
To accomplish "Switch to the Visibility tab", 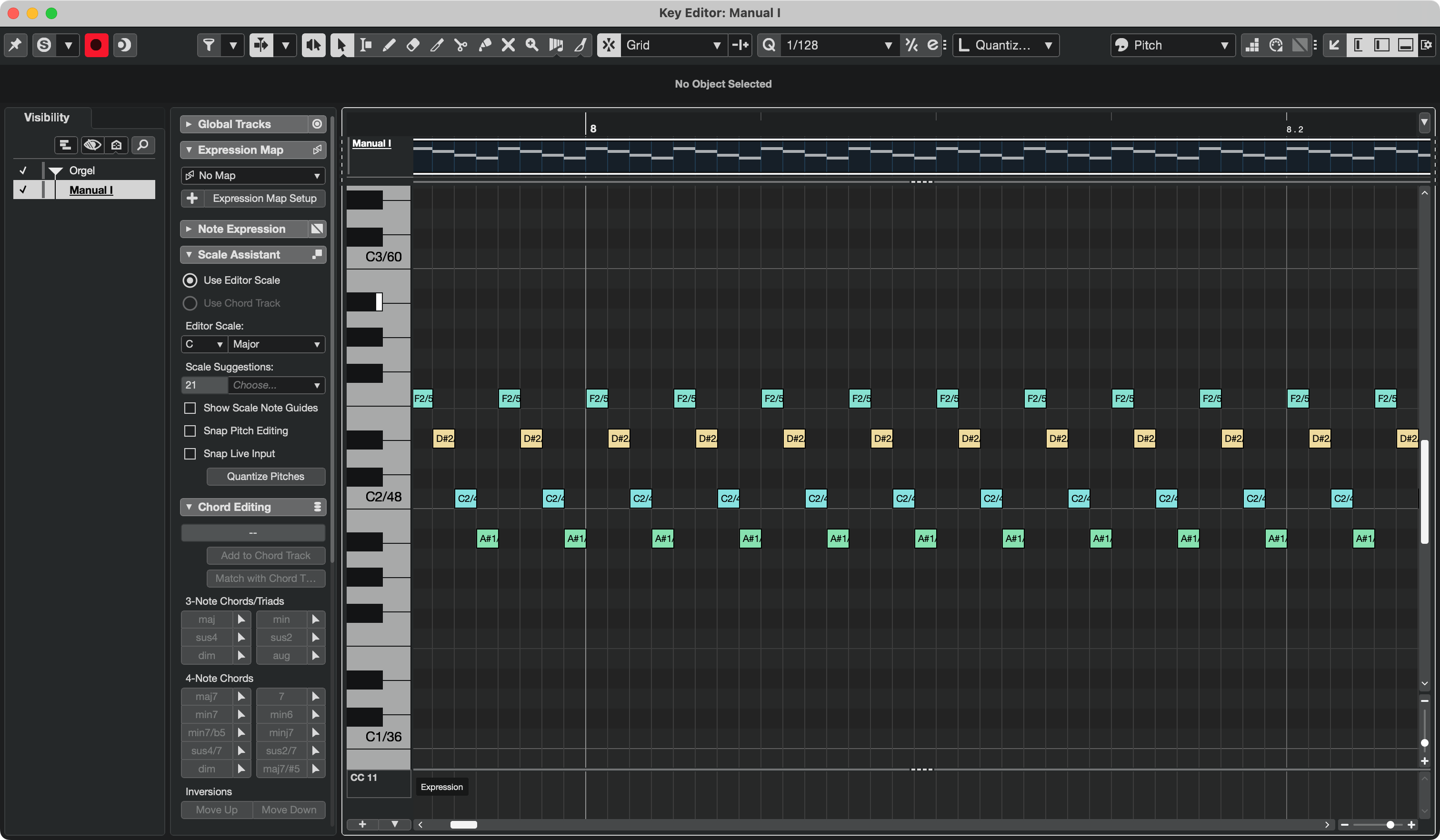I will (x=47, y=117).
